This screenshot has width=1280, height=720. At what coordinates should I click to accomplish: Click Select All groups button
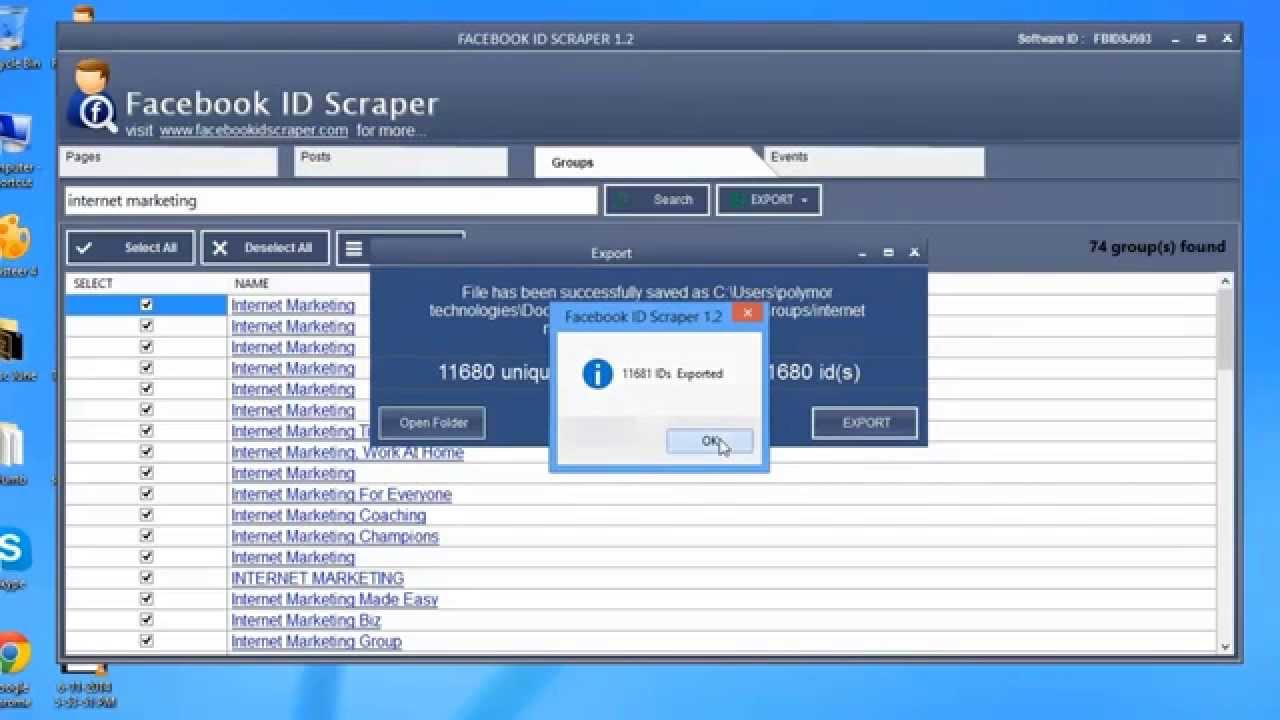pos(132,248)
